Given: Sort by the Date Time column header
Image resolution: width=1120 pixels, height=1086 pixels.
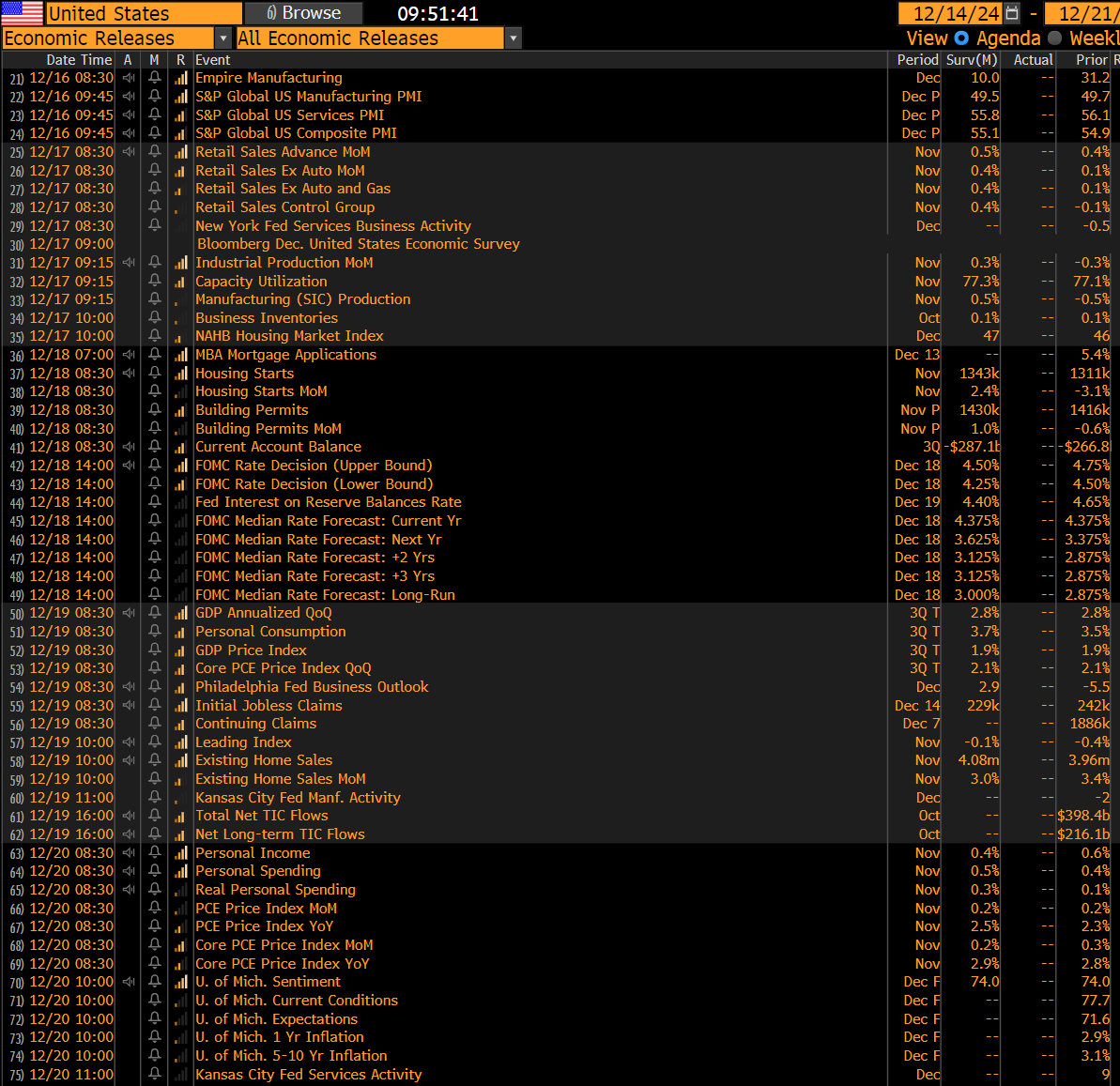Looking at the screenshot, I should pyautogui.click(x=79, y=60).
